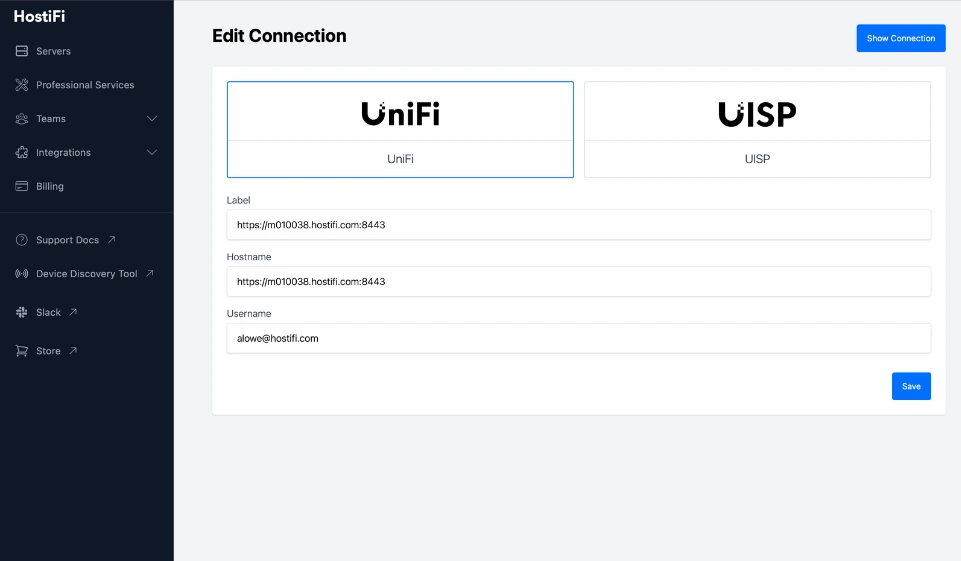Click the Label field caption

238,200
